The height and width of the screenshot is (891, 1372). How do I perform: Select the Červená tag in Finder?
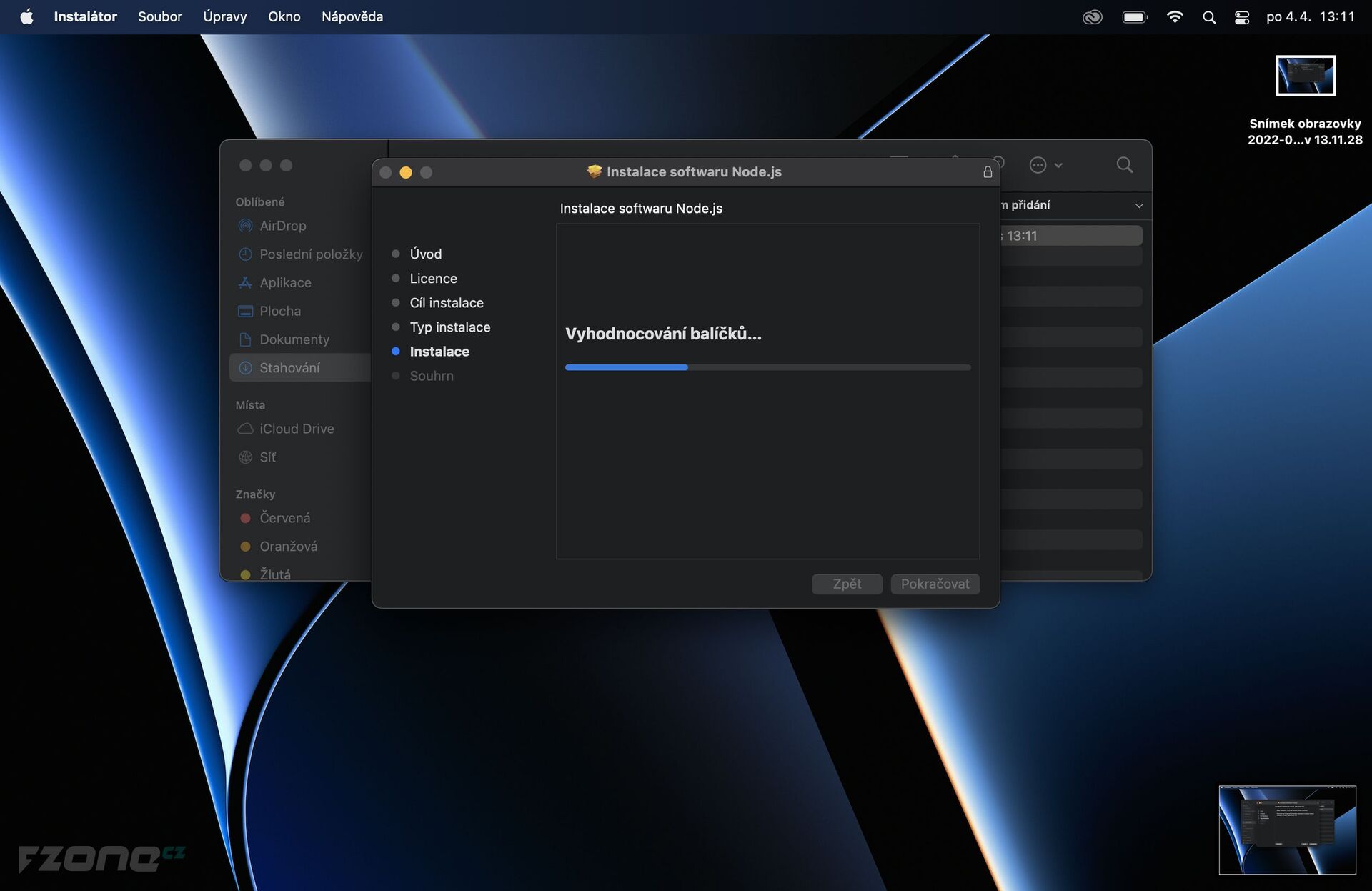[x=284, y=517]
